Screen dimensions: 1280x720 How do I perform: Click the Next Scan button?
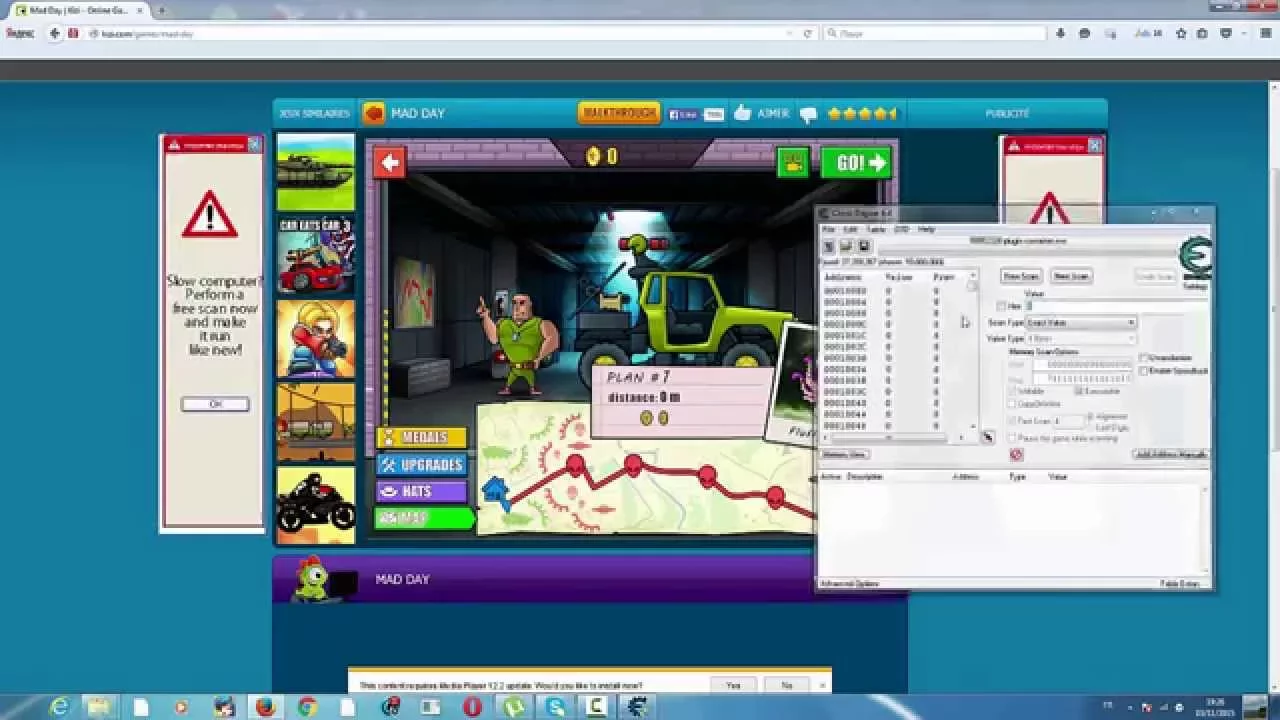tap(1071, 276)
